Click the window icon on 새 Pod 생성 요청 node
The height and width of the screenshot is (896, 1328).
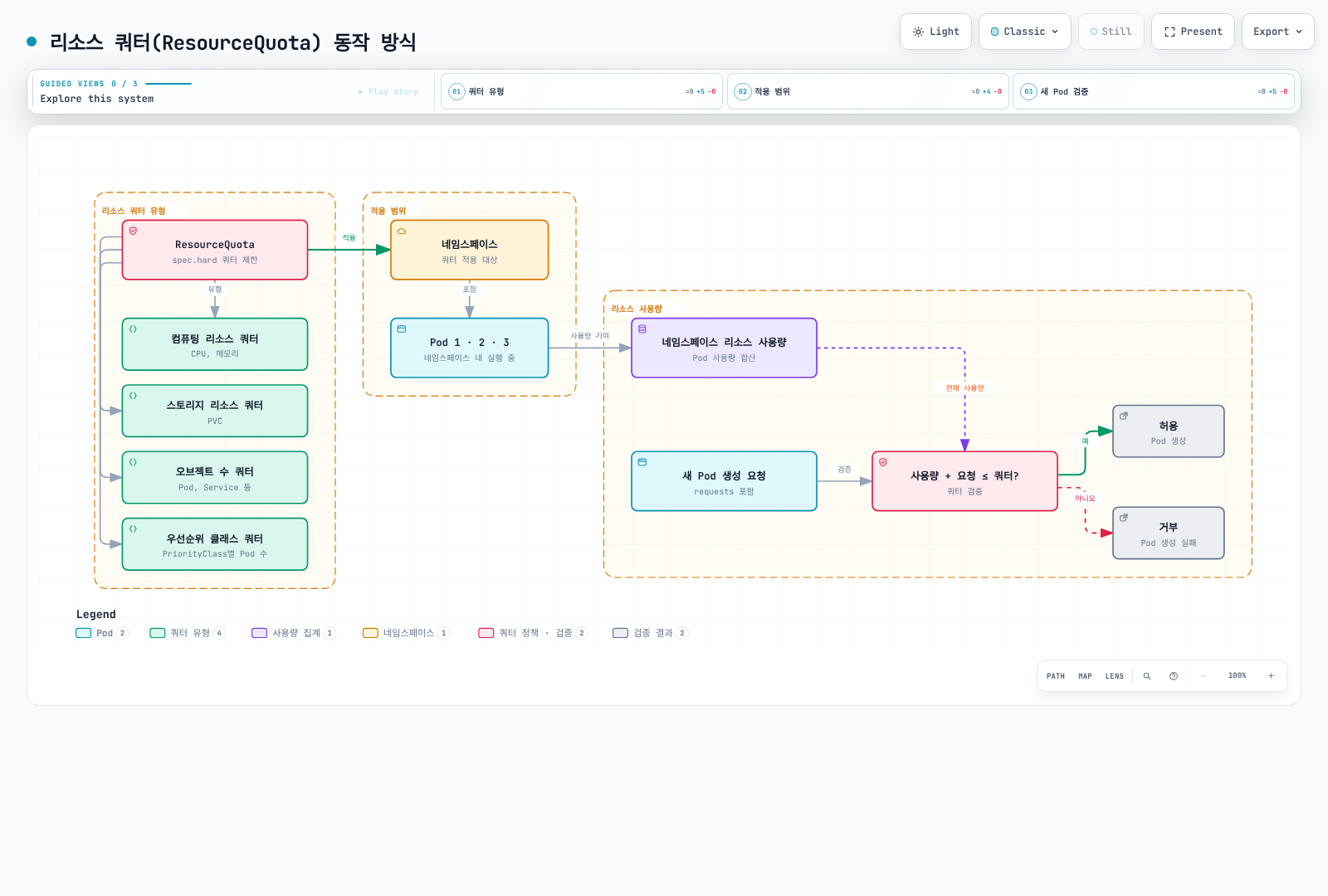point(642,462)
